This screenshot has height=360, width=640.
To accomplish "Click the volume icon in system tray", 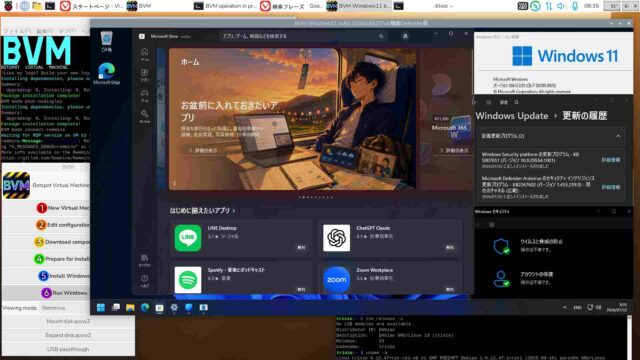I will pyautogui.click(x=562, y=6).
